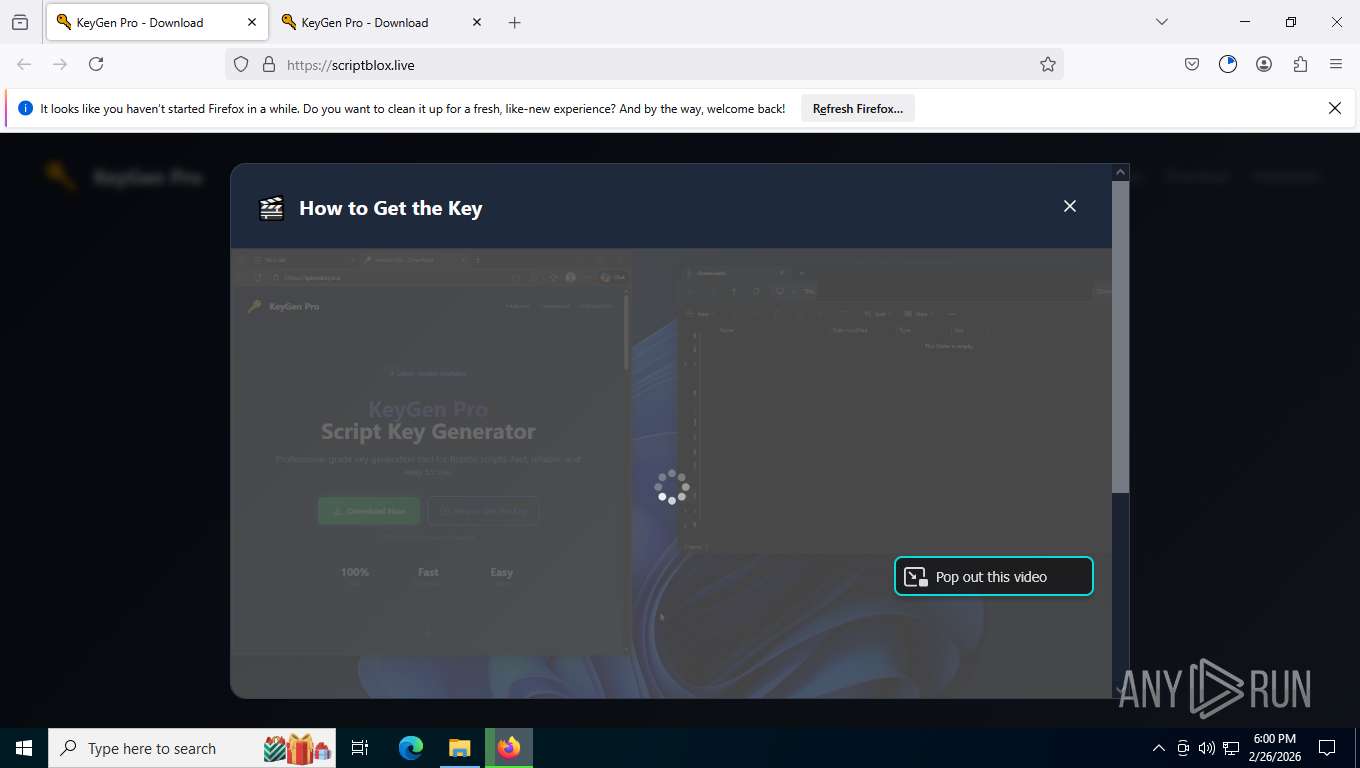
Task: Close the first KeyGen Pro tab
Action: 252,22
